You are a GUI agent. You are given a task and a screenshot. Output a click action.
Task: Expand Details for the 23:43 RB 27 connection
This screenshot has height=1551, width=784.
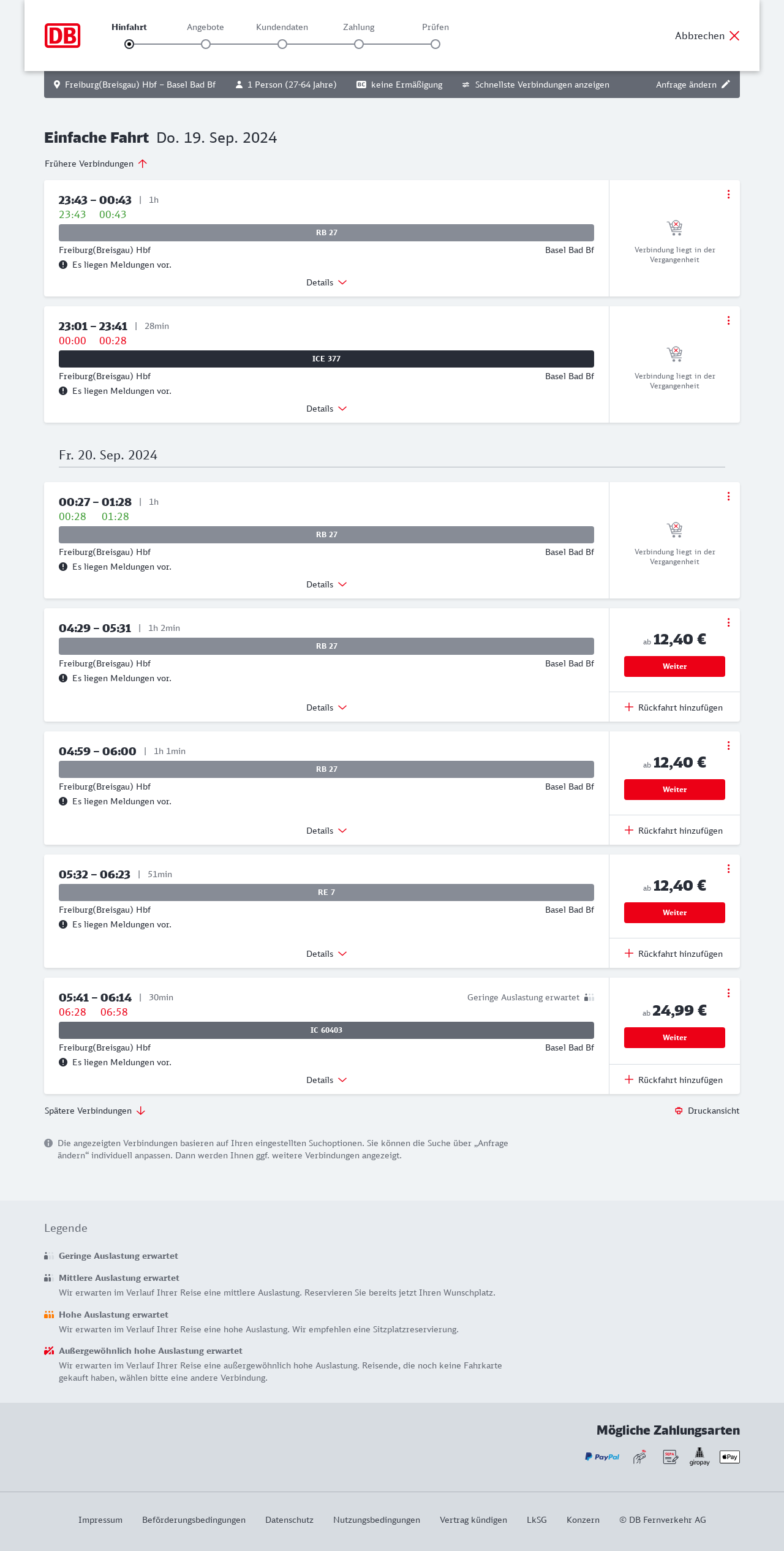326,282
